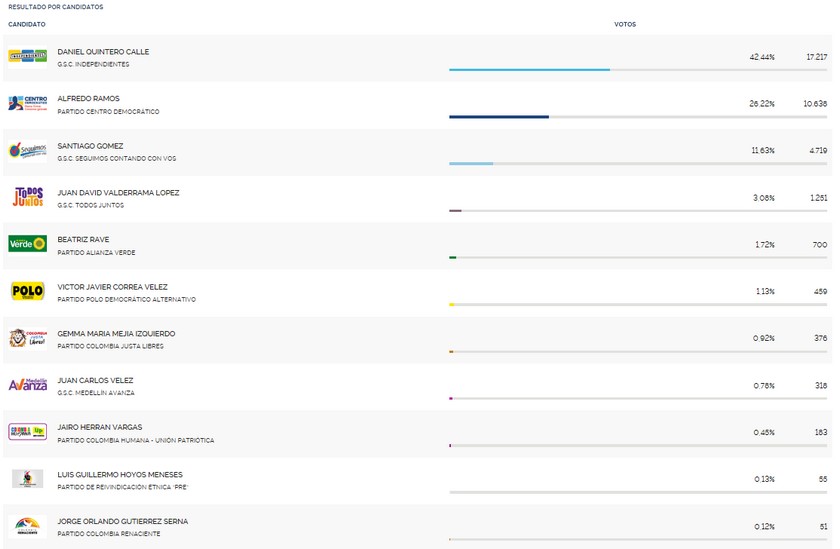Click the Seguimos Contando con Vos logo
840x549 pixels.
pos(27,150)
